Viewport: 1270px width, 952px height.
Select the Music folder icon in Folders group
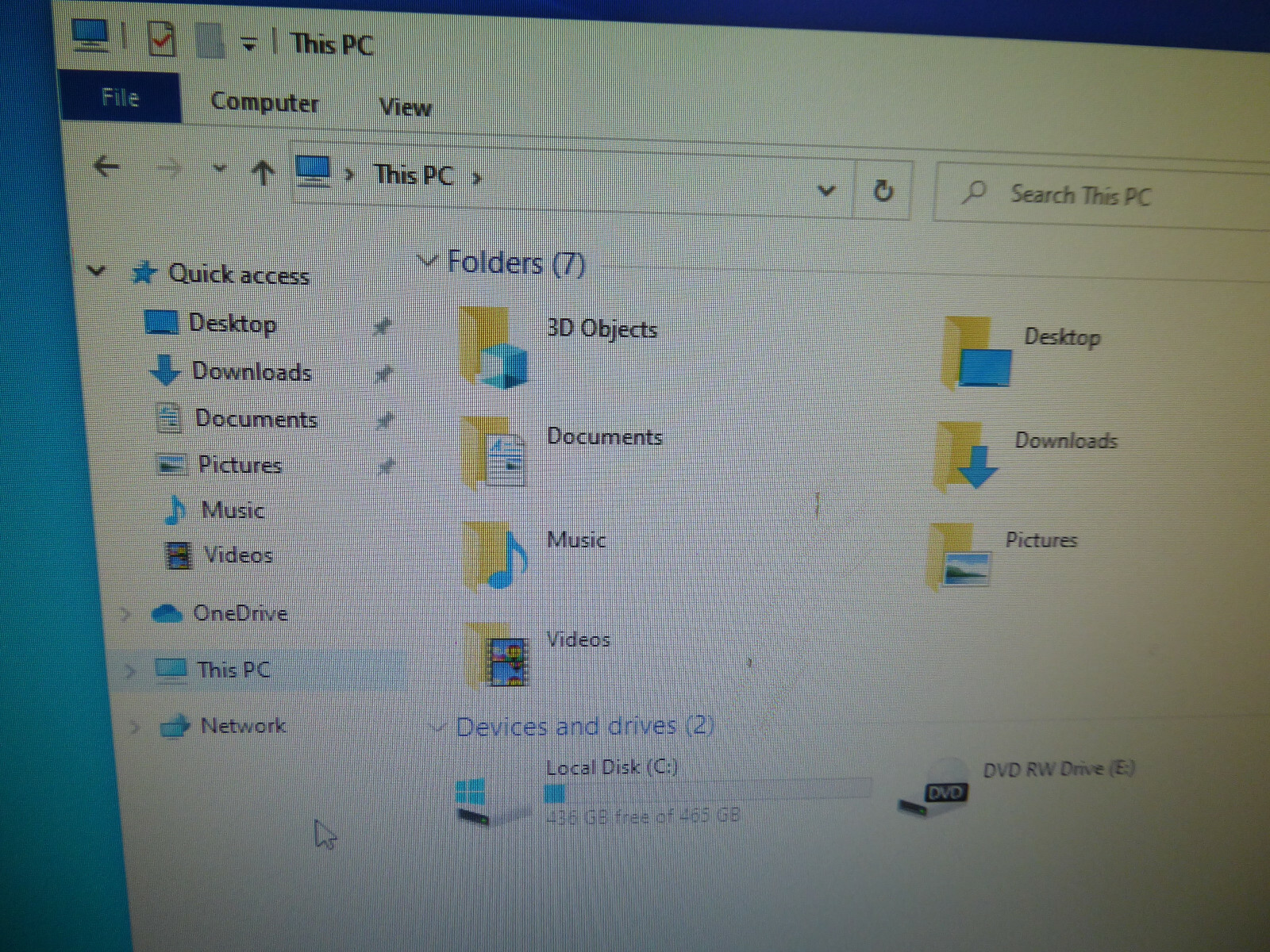tap(496, 555)
